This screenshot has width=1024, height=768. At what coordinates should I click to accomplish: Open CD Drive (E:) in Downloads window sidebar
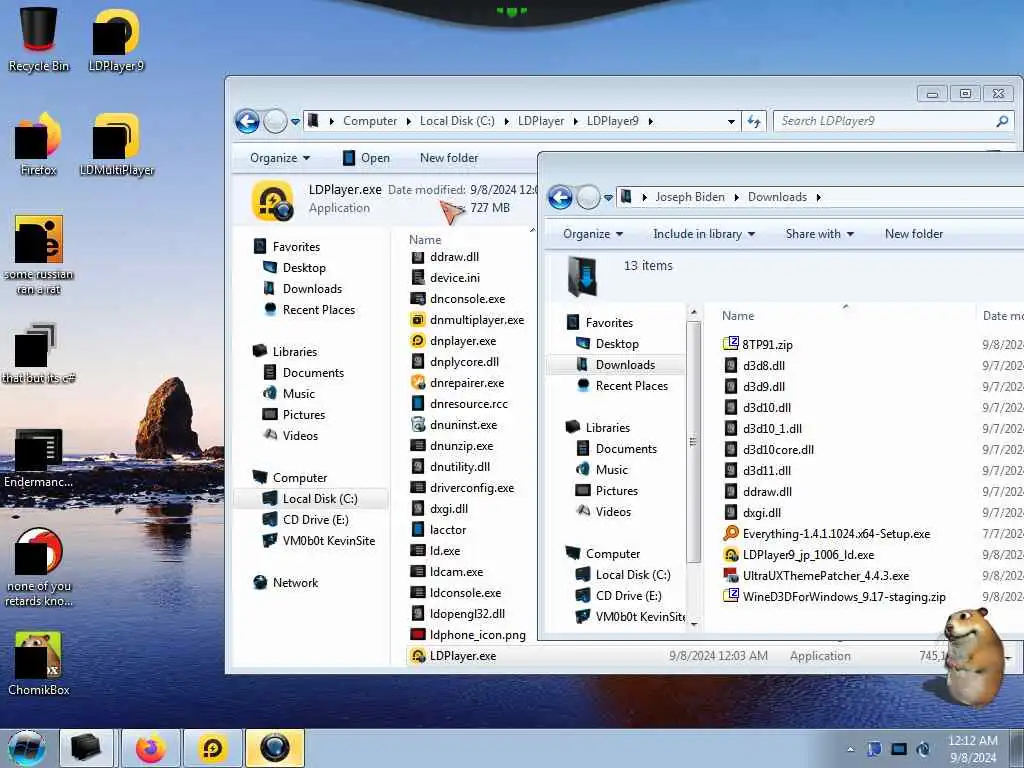619,596
